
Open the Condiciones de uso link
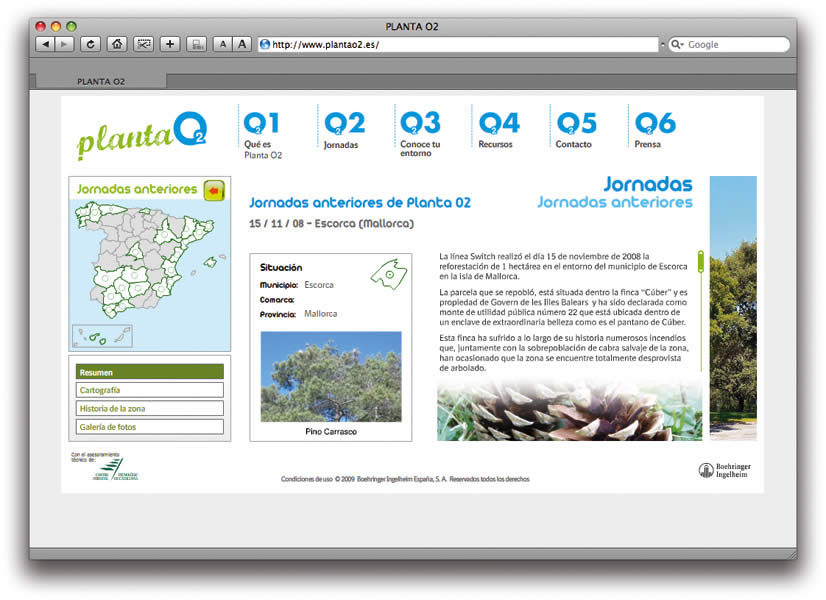tap(307, 479)
